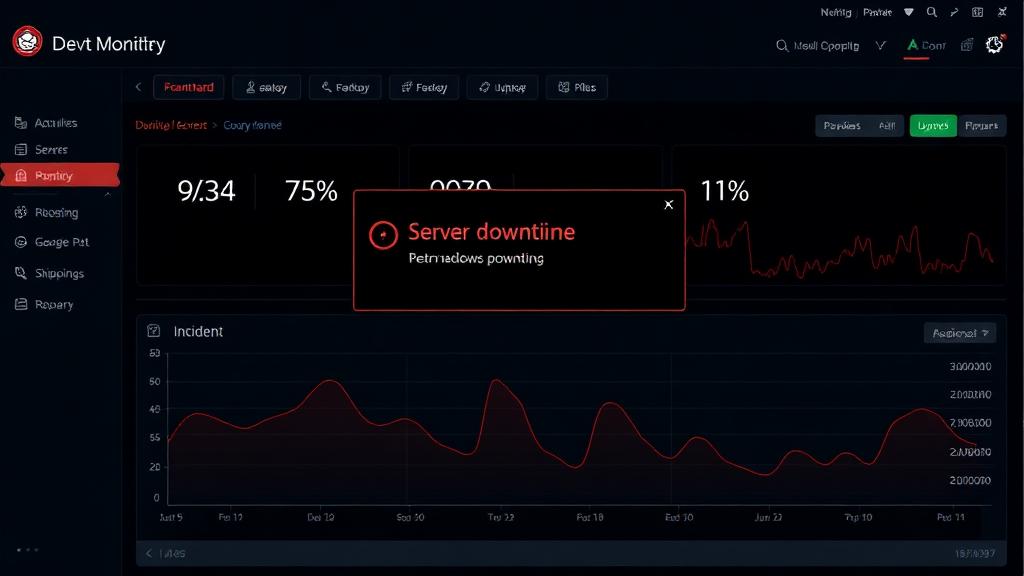This screenshot has height=576, width=1024.
Task: Open search from the top navigation bar
Action: point(932,12)
